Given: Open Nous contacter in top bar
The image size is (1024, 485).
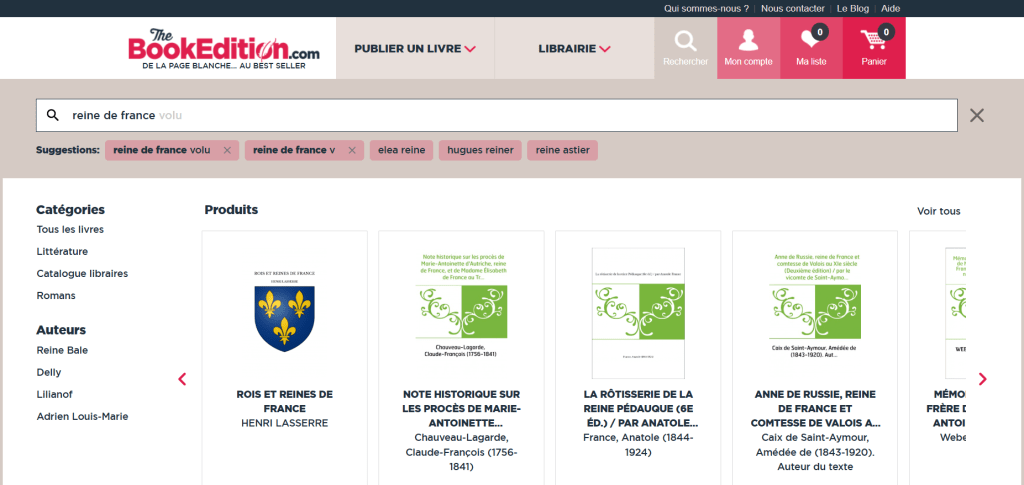Looking at the screenshot, I should click(792, 8).
